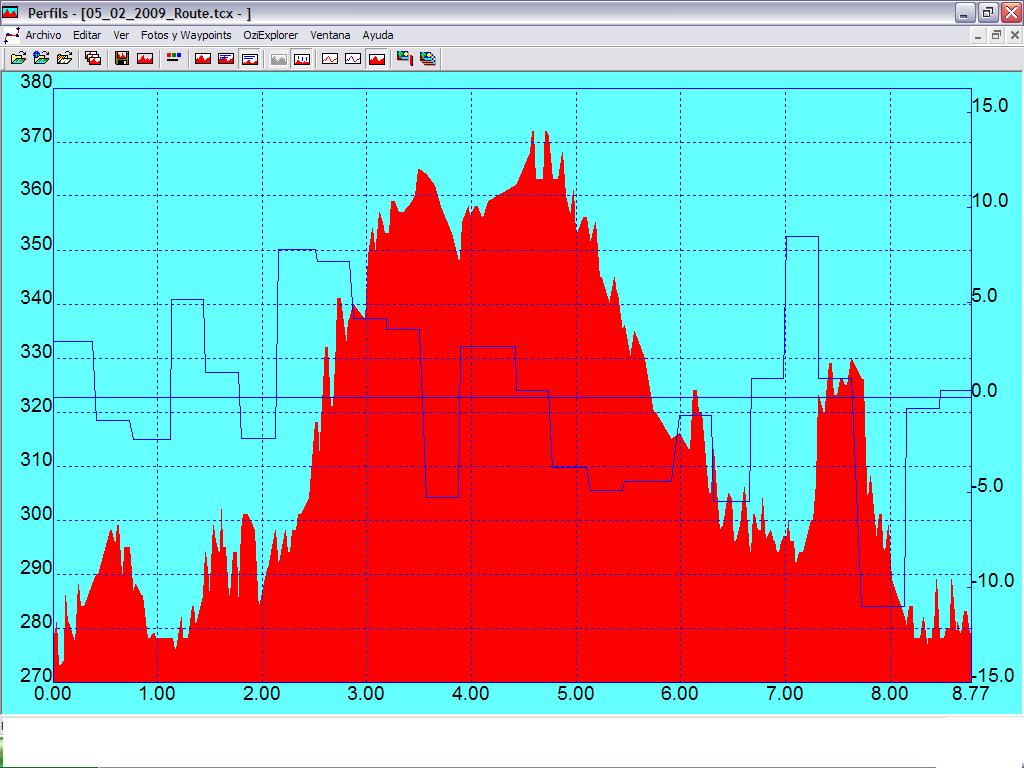
Task: Expand the Ver menu
Action: coord(121,35)
